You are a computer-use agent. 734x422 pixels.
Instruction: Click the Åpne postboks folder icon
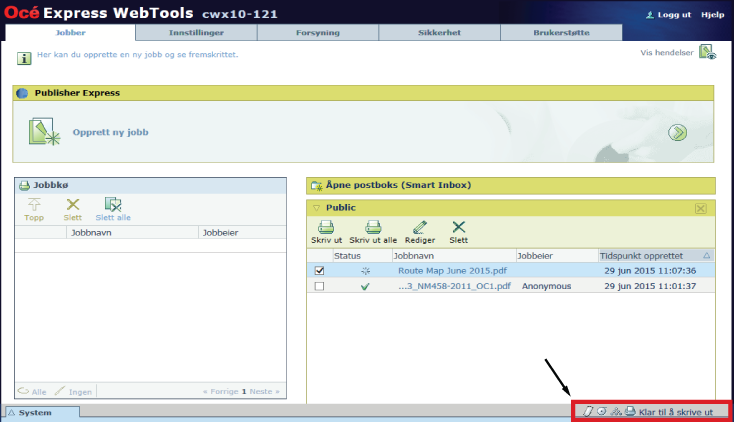click(317, 186)
